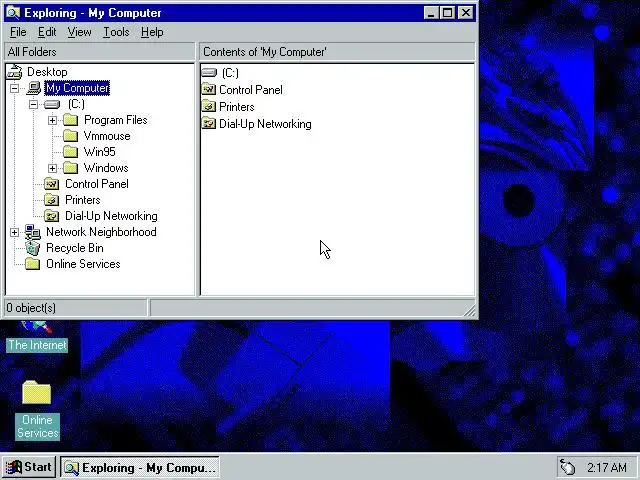
Task: Click the All Folders pane header
Action: point(100,52)
